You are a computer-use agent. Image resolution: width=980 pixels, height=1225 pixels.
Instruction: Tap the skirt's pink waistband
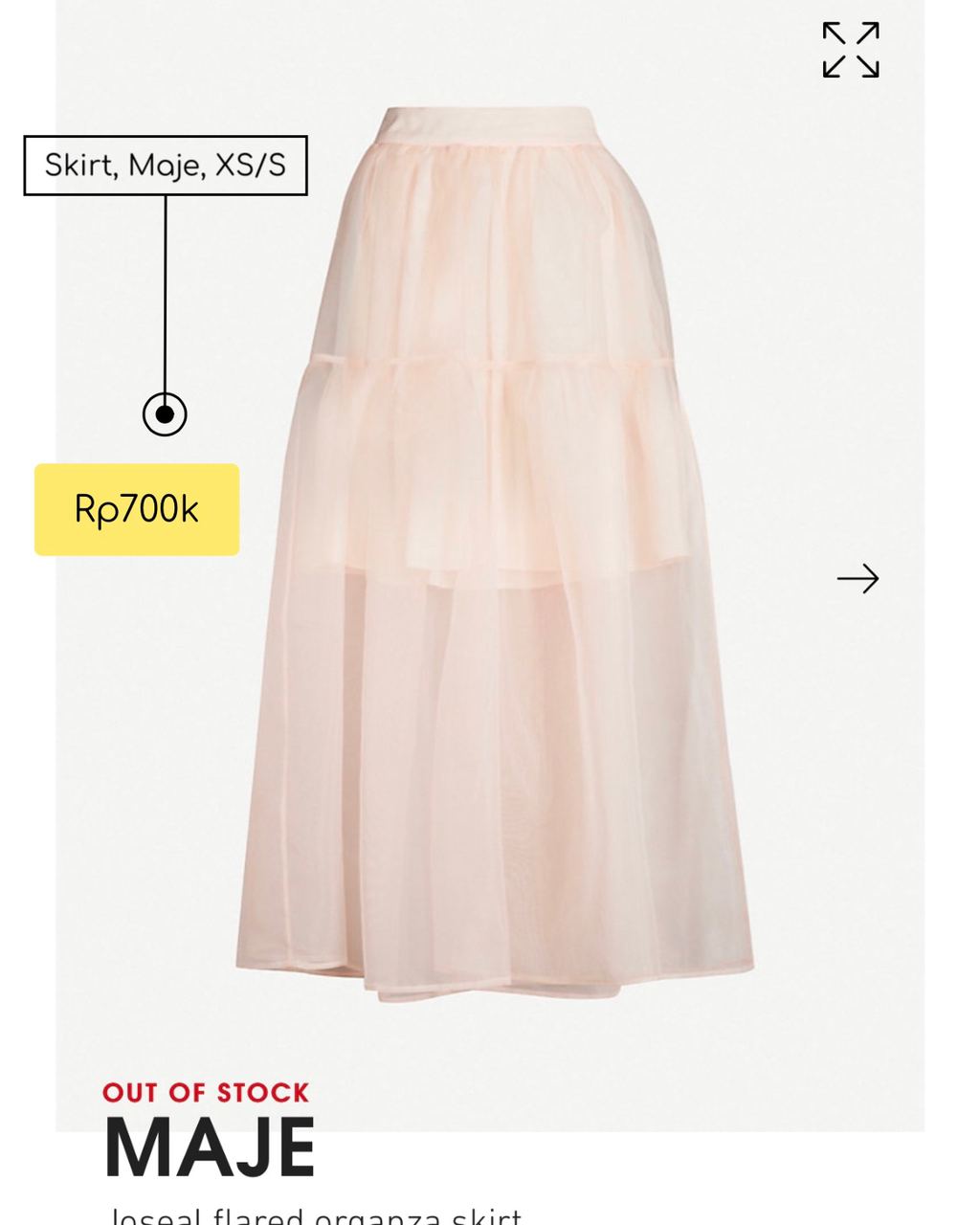tap(483, 125)
